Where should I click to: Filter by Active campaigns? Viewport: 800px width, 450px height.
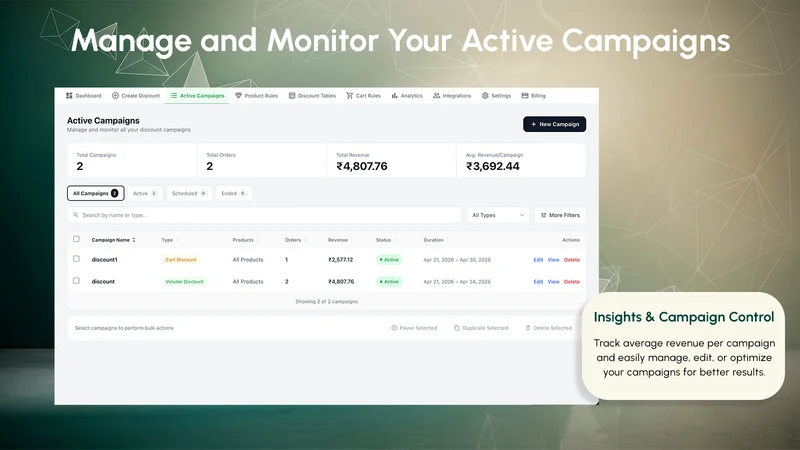(144, 193)
